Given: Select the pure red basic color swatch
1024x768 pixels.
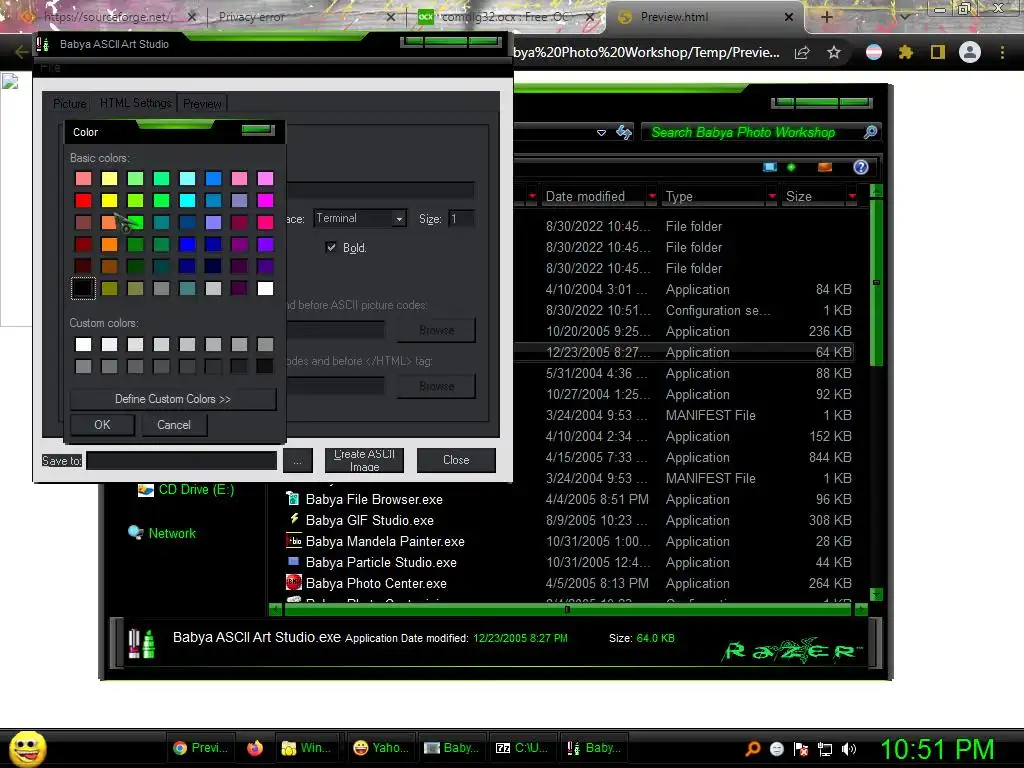Looking at the screenshot, I should [83, 200].
